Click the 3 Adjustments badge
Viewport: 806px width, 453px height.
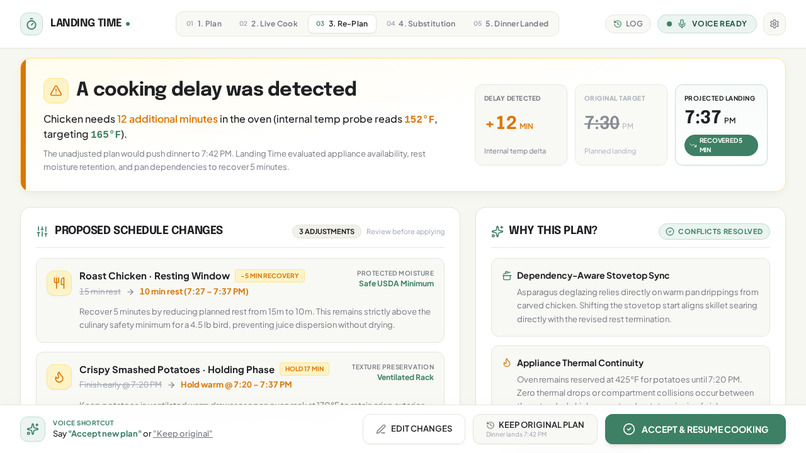point(326,231)
